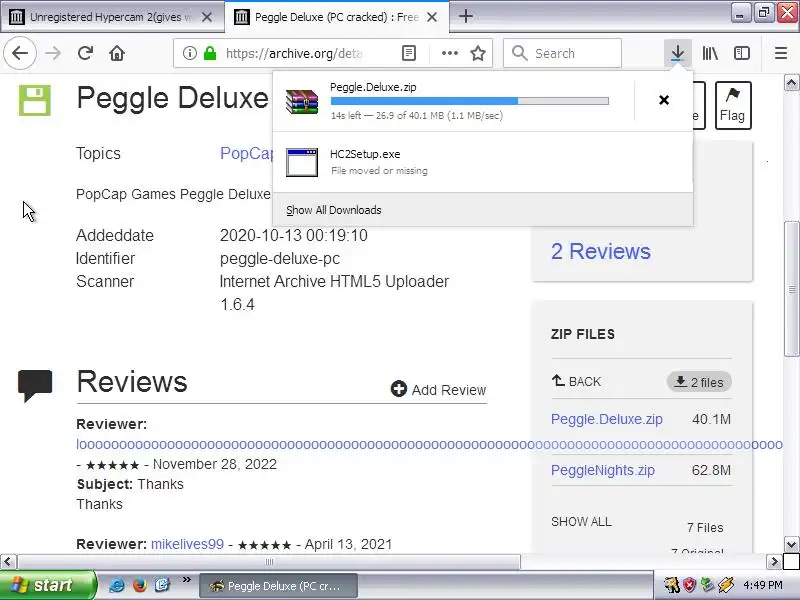The width and height of the screenshot is (800, 600).
Task: Click the third quick launch icon
Action: pyautogui.click(x=162, y=585)
